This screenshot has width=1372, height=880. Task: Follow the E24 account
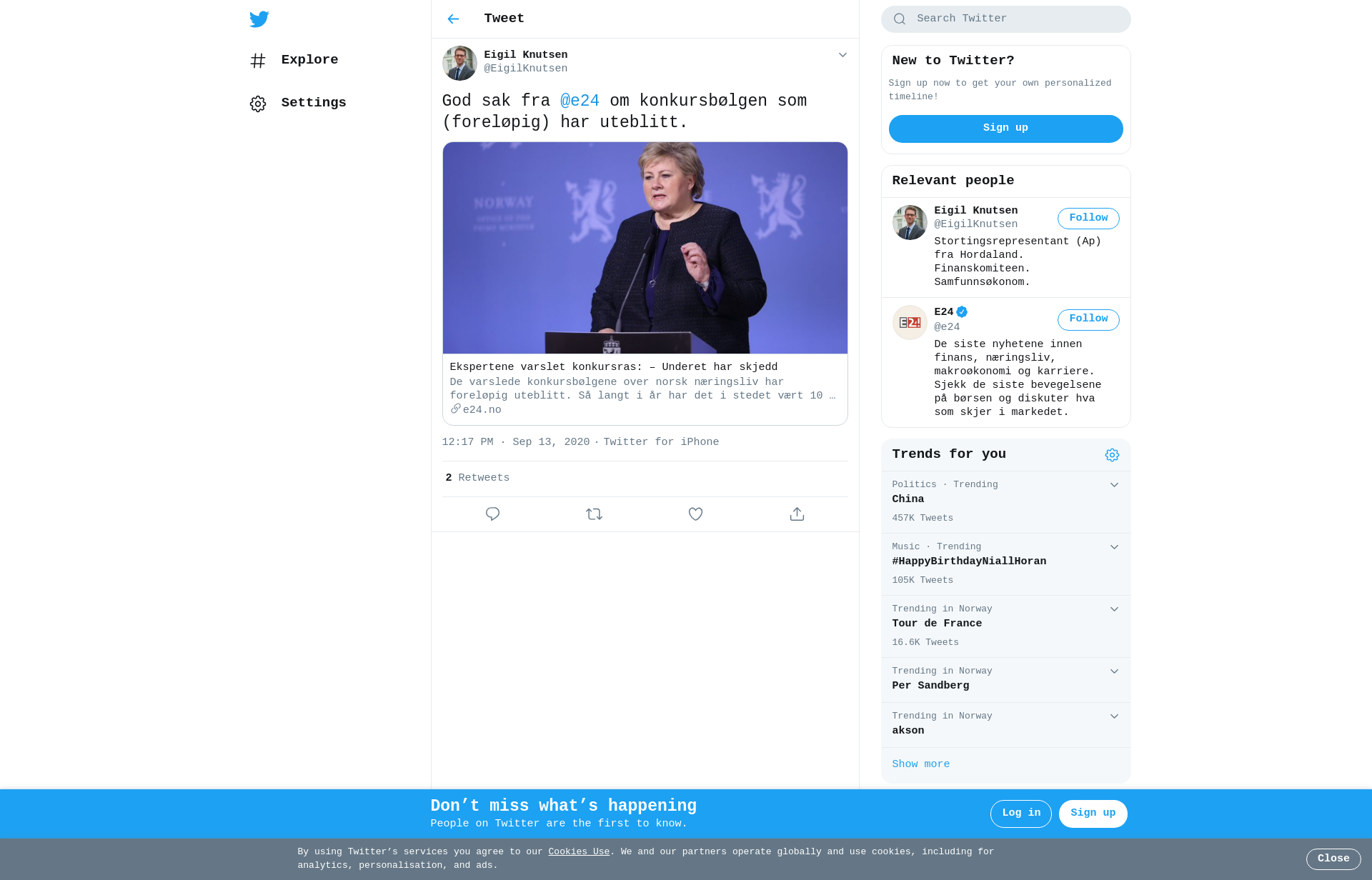(1088, 319)
